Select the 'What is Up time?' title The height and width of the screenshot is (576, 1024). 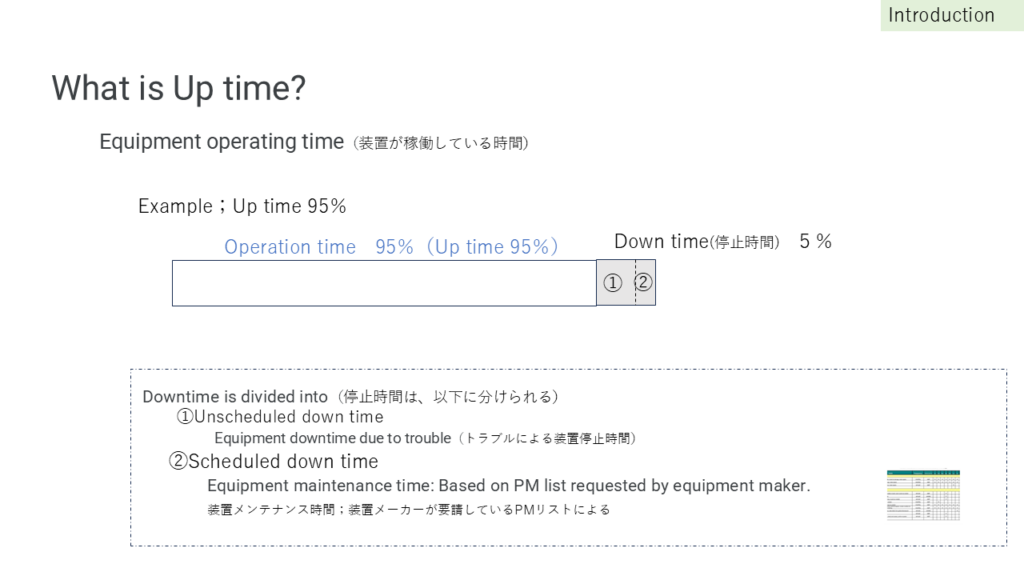[x=178, y=88]
